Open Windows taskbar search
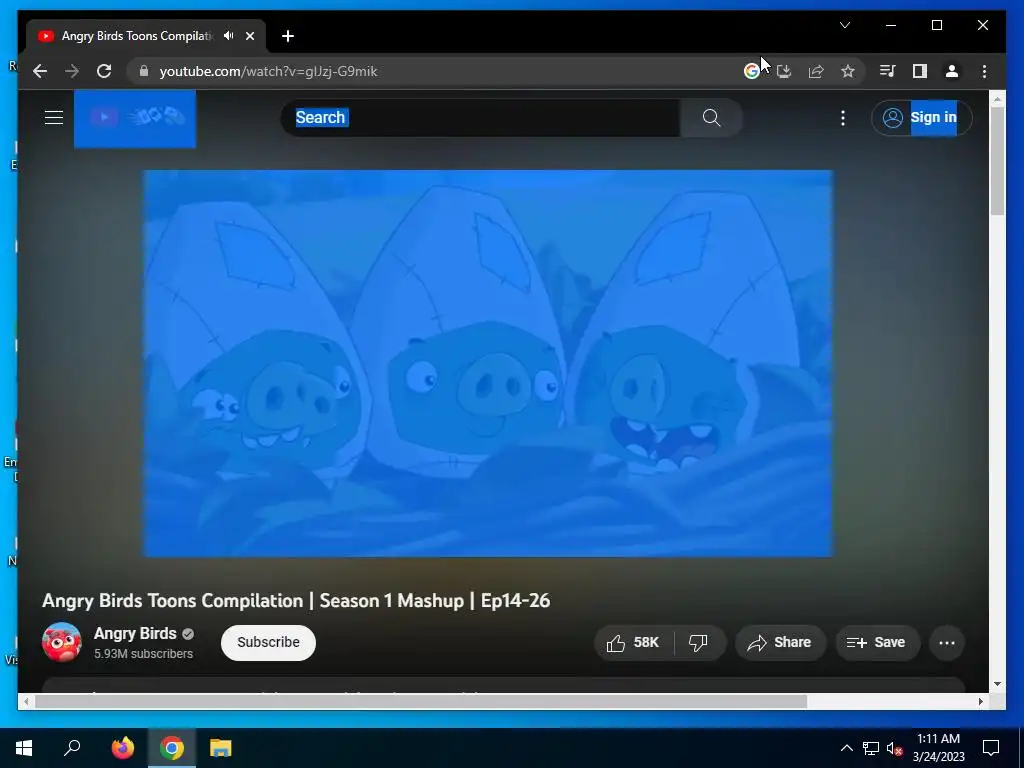The height and width of the screenshot is (768, 1024). point(72,748)
